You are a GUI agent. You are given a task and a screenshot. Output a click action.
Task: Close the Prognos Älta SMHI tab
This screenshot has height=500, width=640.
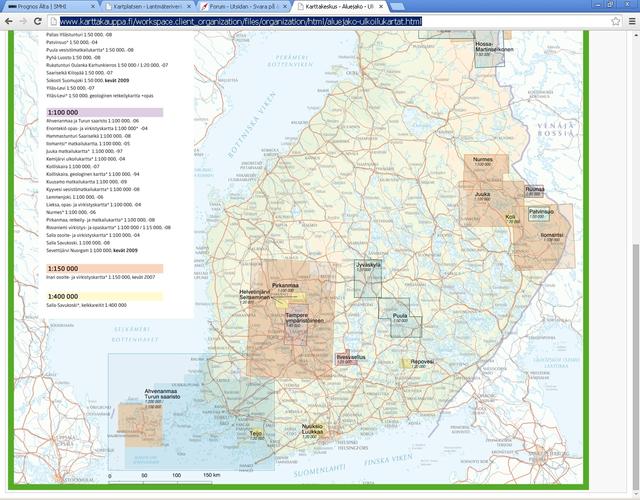pos(93,7)
